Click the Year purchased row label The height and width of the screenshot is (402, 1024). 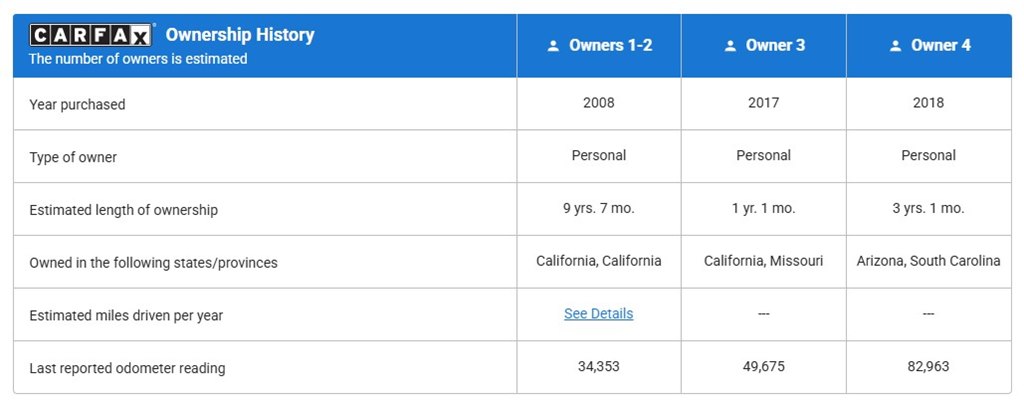(77, 104)
